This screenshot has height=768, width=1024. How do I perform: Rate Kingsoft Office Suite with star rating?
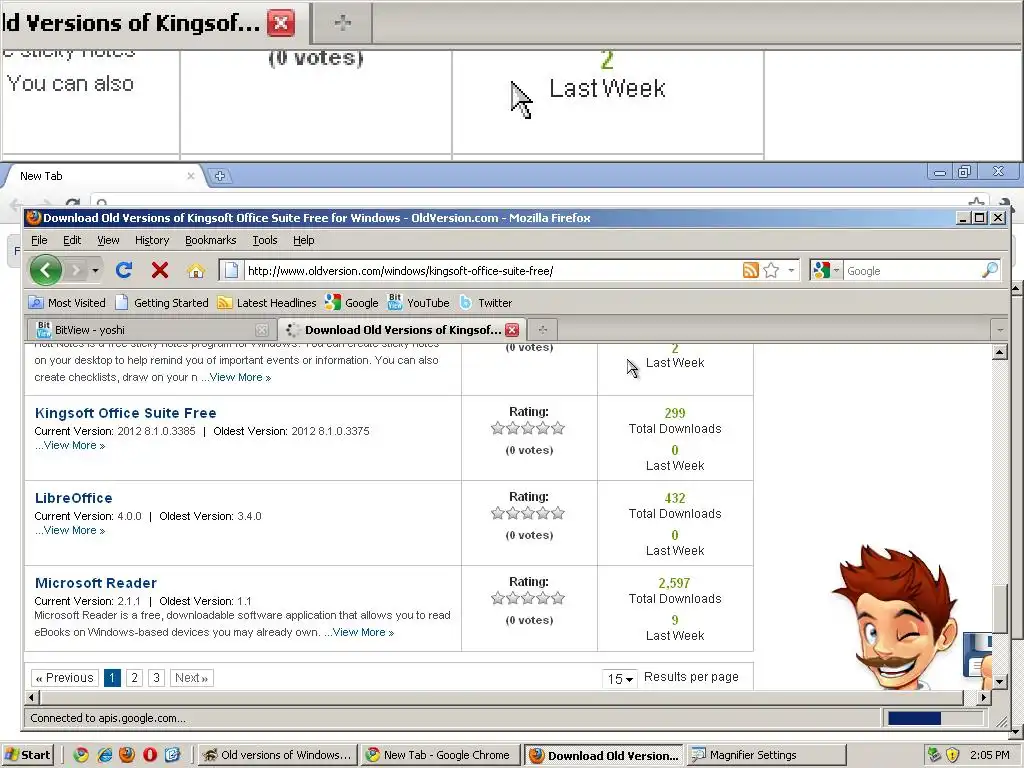pos(528,428)
